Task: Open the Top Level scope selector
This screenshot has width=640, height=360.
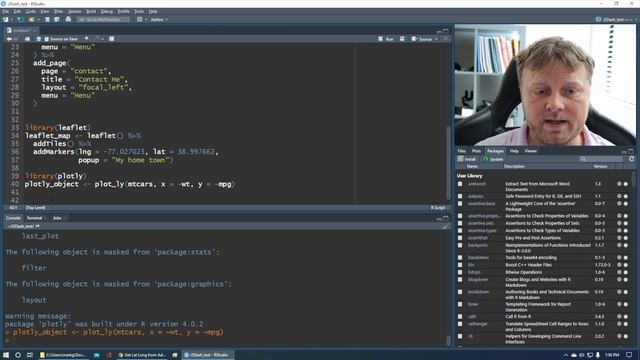Action: click(x=36, y=208)
